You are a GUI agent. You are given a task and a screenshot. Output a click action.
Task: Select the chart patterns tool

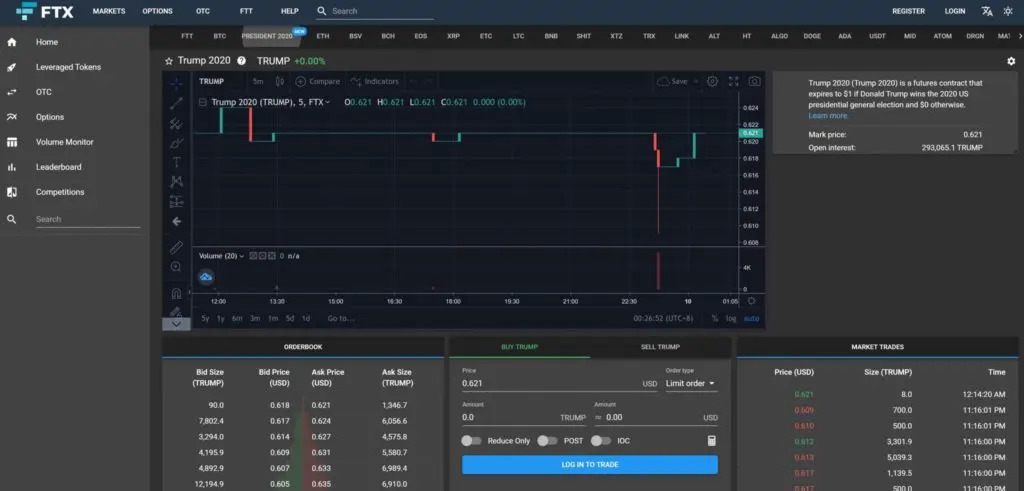pos(176,182)
